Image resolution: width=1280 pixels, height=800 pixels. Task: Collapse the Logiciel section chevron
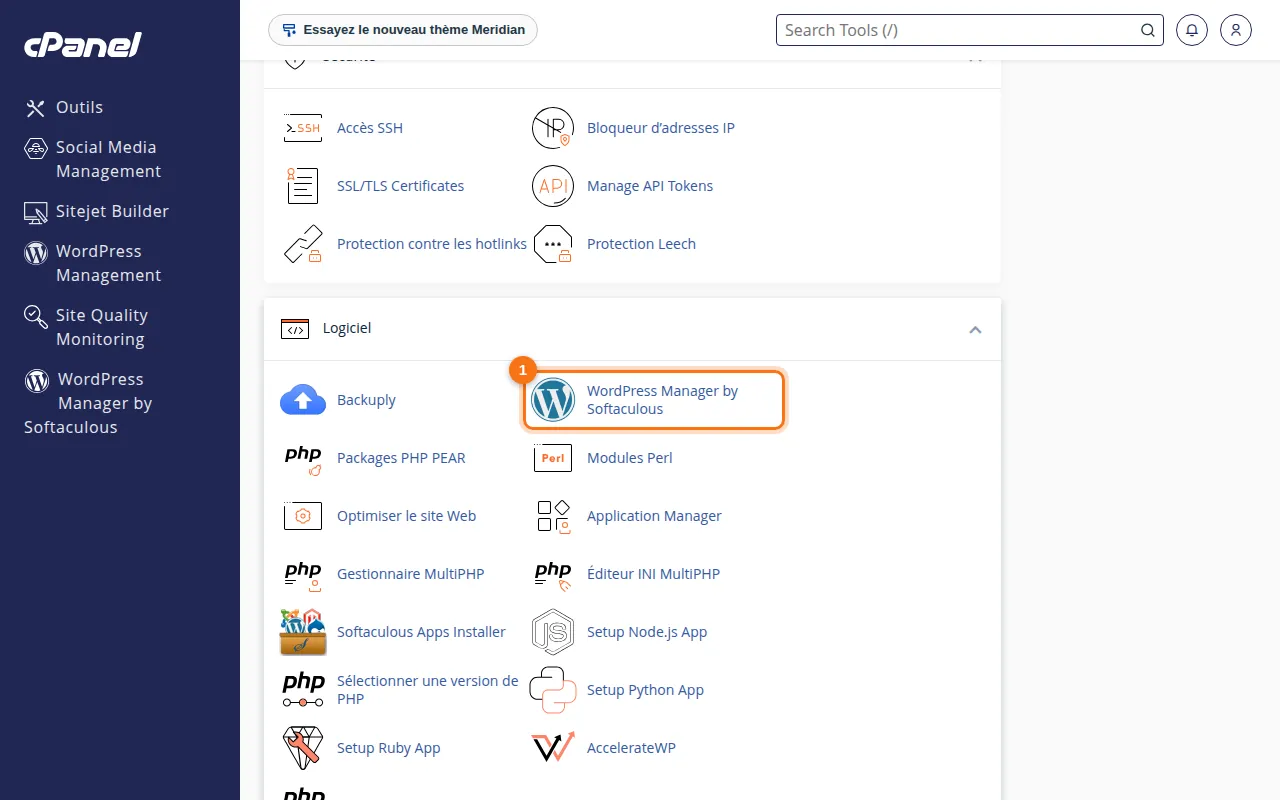(x=975, y=330)
